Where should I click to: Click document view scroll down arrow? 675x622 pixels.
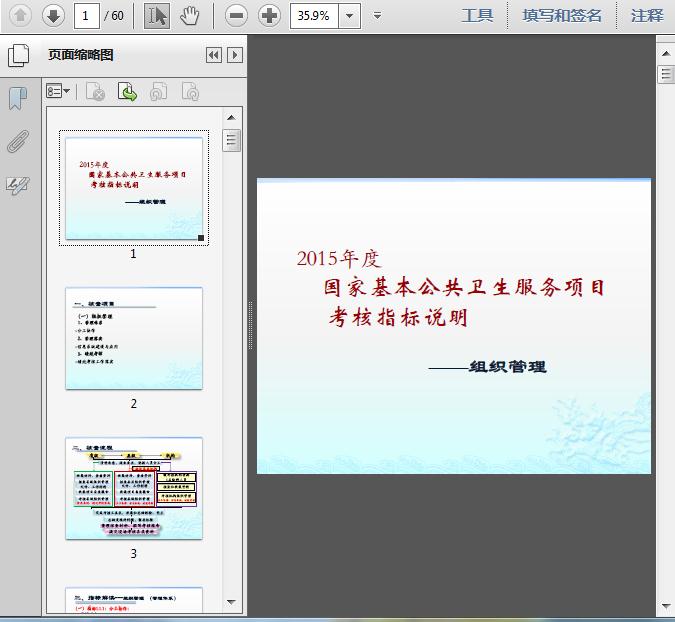[666, 606]
